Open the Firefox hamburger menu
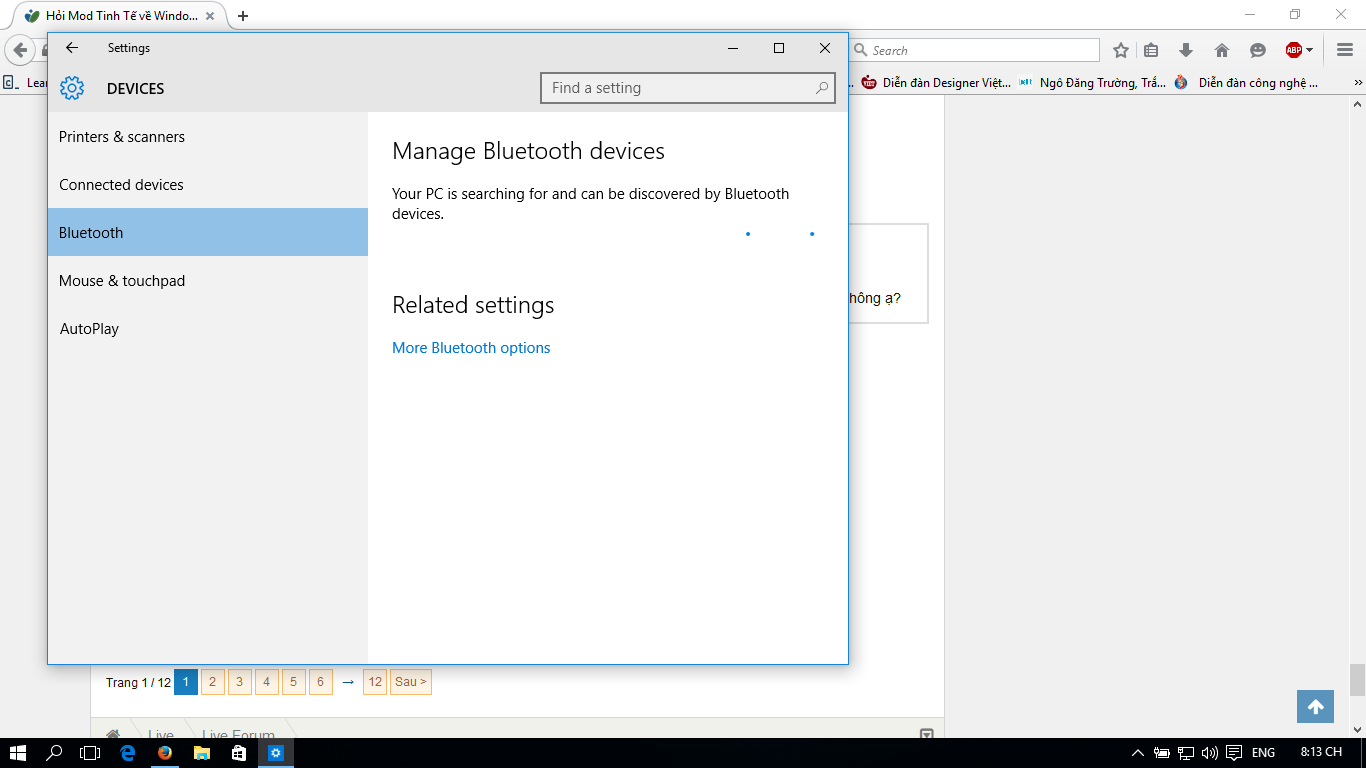 1345,50
